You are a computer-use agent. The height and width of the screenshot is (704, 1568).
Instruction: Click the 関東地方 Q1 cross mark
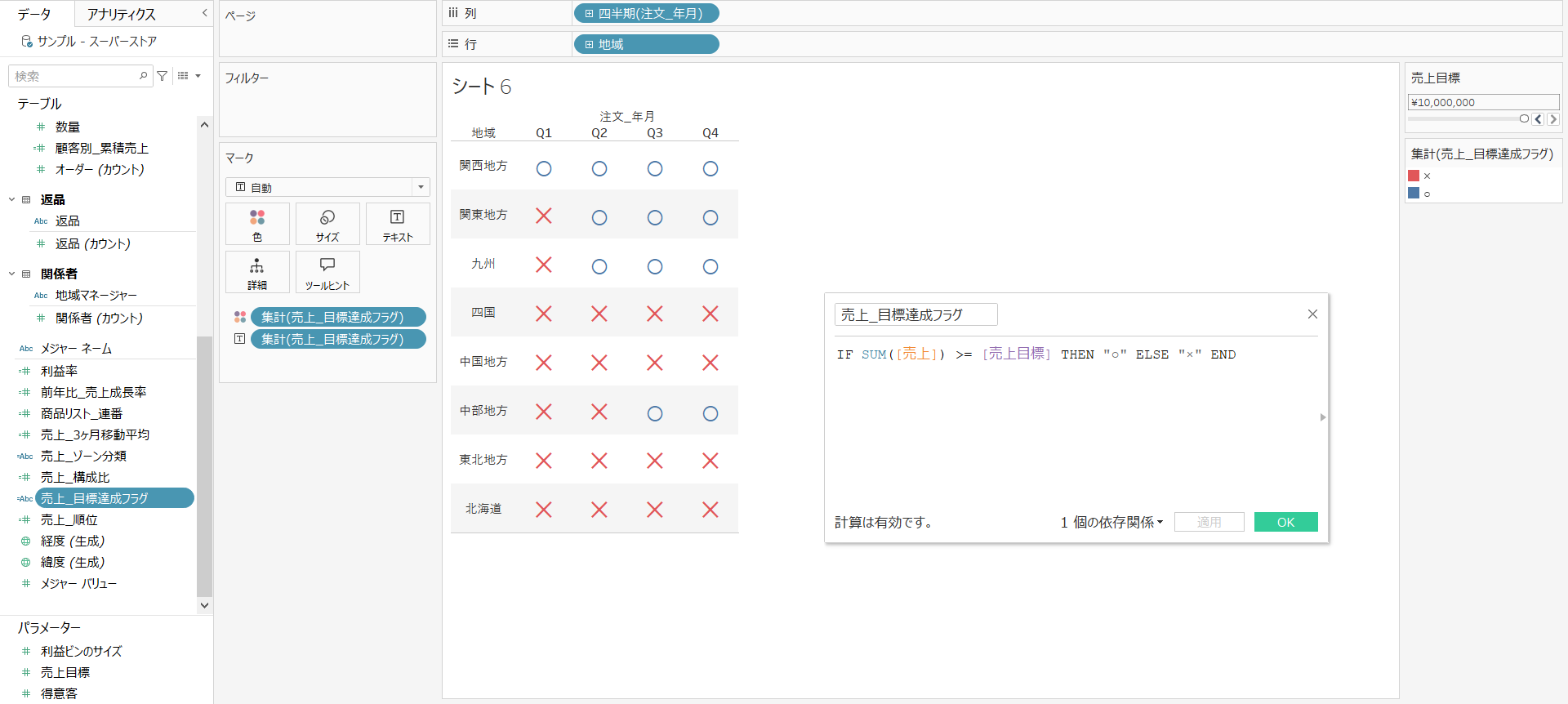click(544, 216)
